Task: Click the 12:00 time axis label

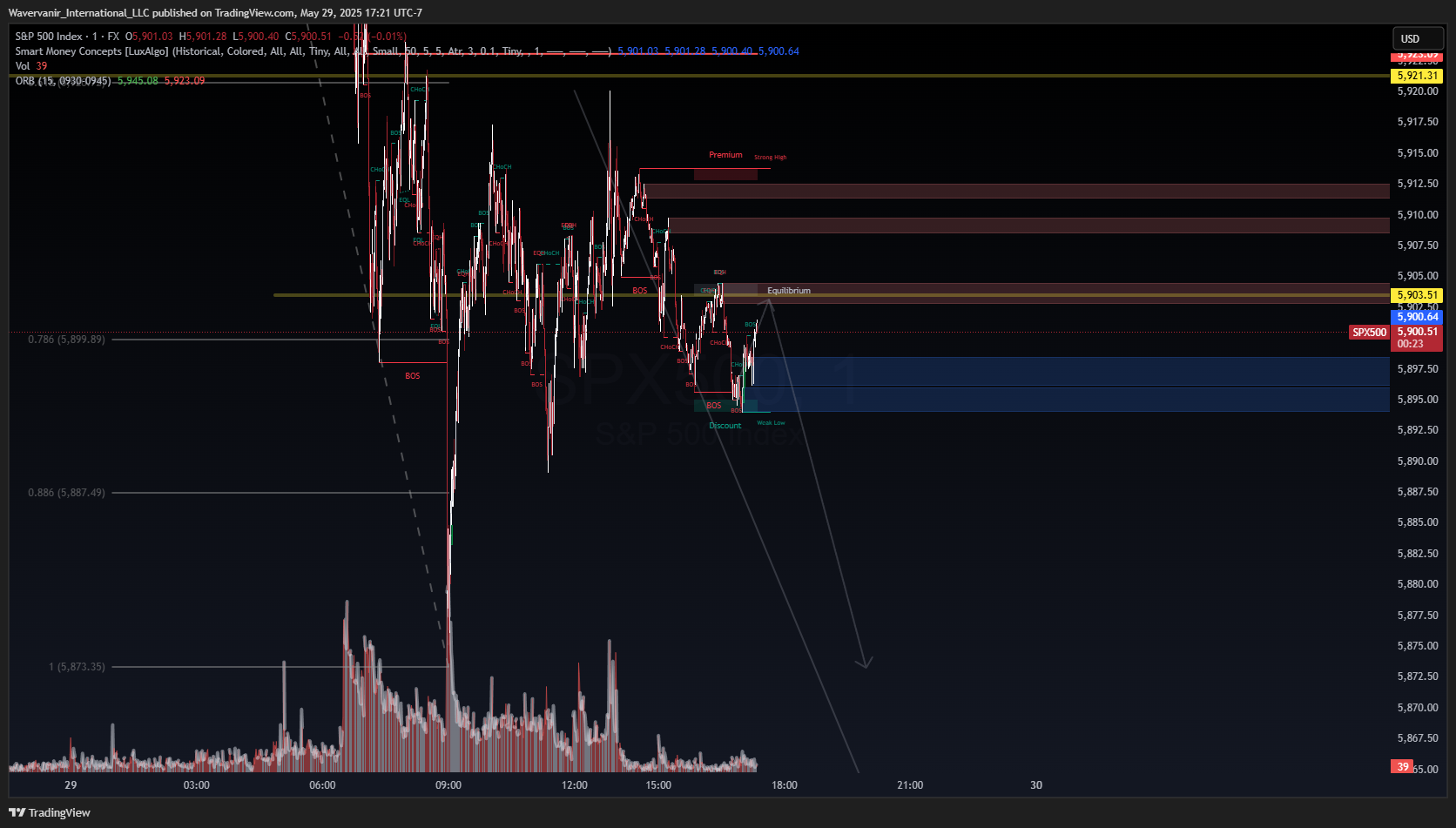Action: [575, 785]
